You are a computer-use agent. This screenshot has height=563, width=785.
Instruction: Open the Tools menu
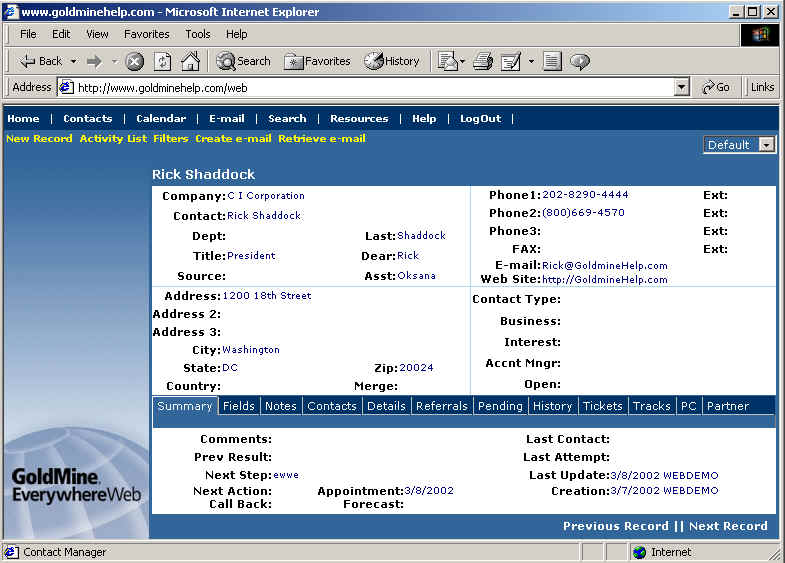pyautogui.click(x=198, y=34)
